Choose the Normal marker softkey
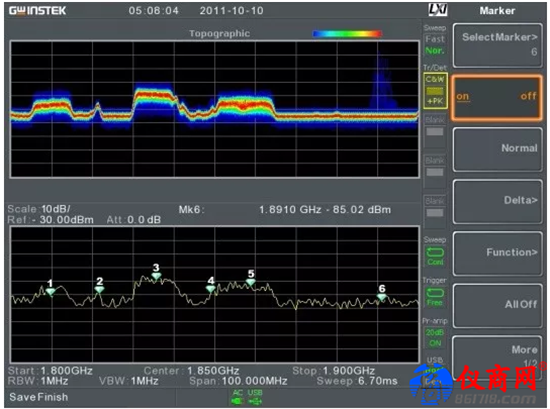550x409 pixels. (x=497, y=149)
